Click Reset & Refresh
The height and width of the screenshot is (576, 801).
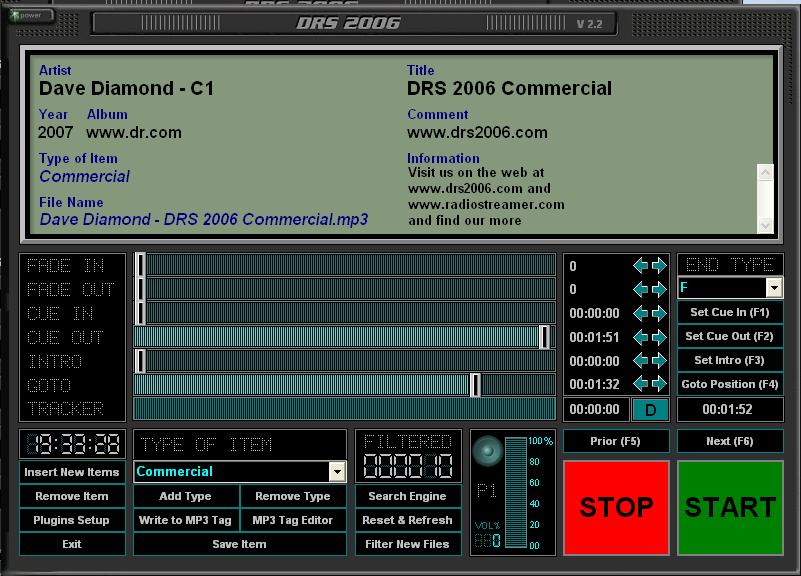tap(408, 520)
